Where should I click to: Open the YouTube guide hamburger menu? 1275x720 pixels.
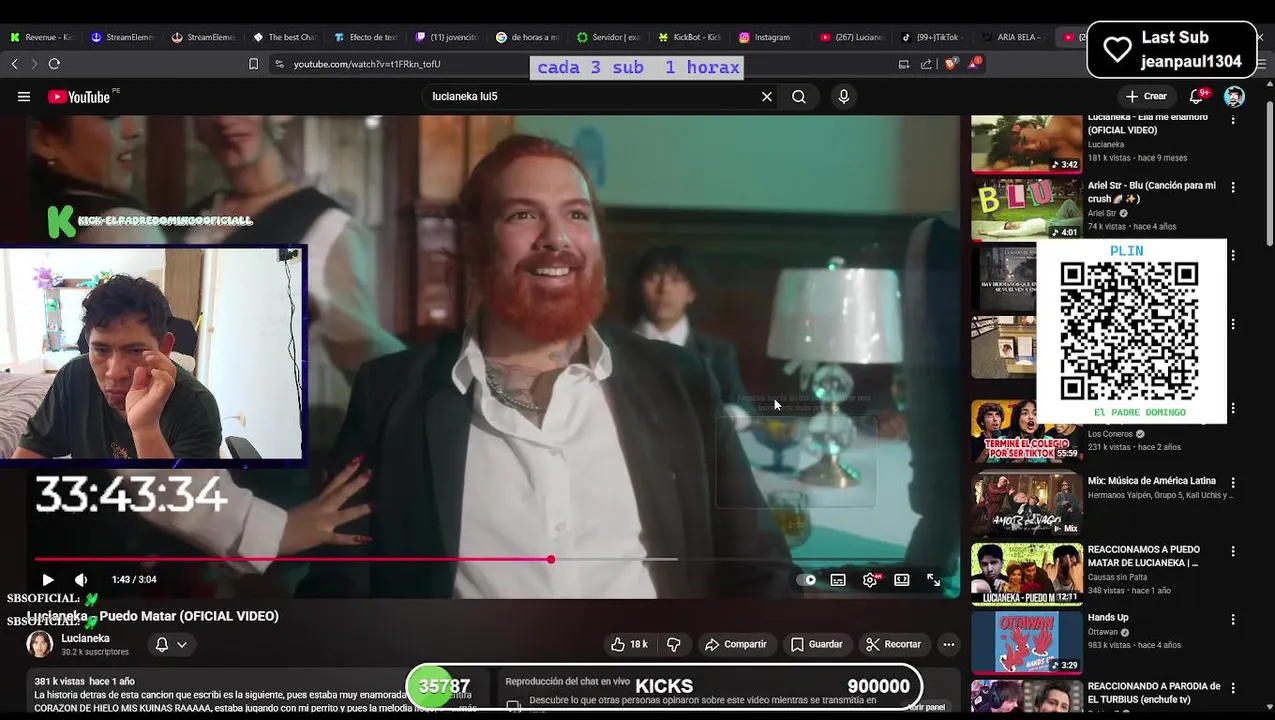24,97
